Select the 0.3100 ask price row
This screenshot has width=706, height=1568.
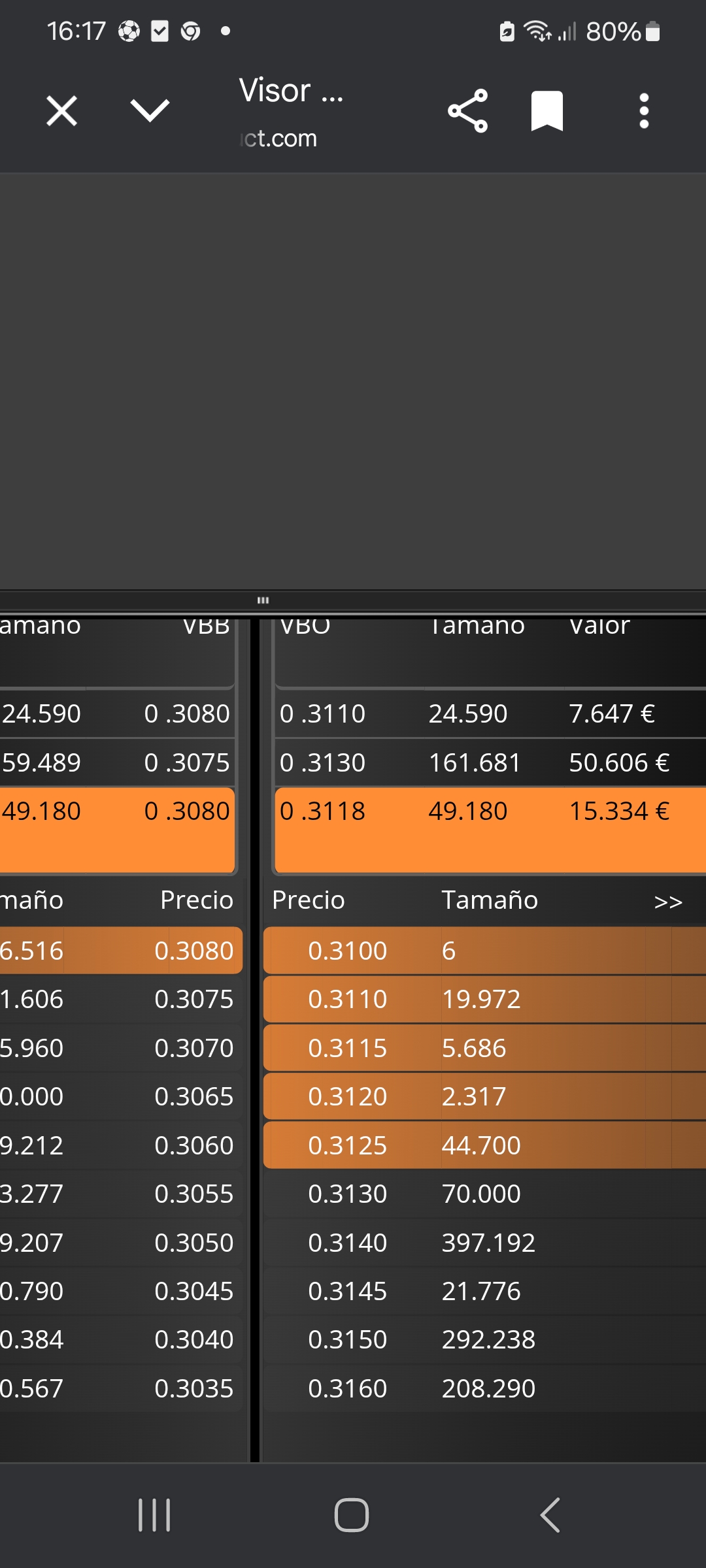[484, 951]
